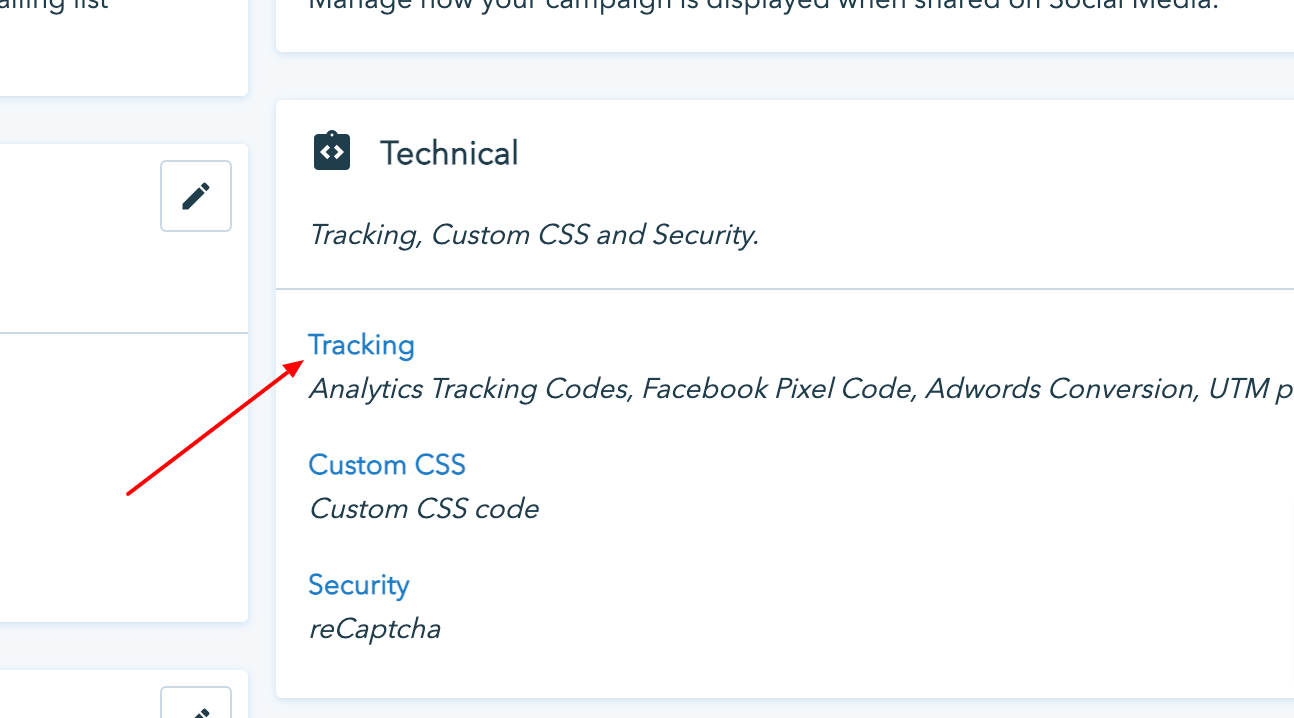Image resolution: width=1294 pixels, height=718 pixels.
Task: Click the Technical section code icon
Action: click(332, 152)
